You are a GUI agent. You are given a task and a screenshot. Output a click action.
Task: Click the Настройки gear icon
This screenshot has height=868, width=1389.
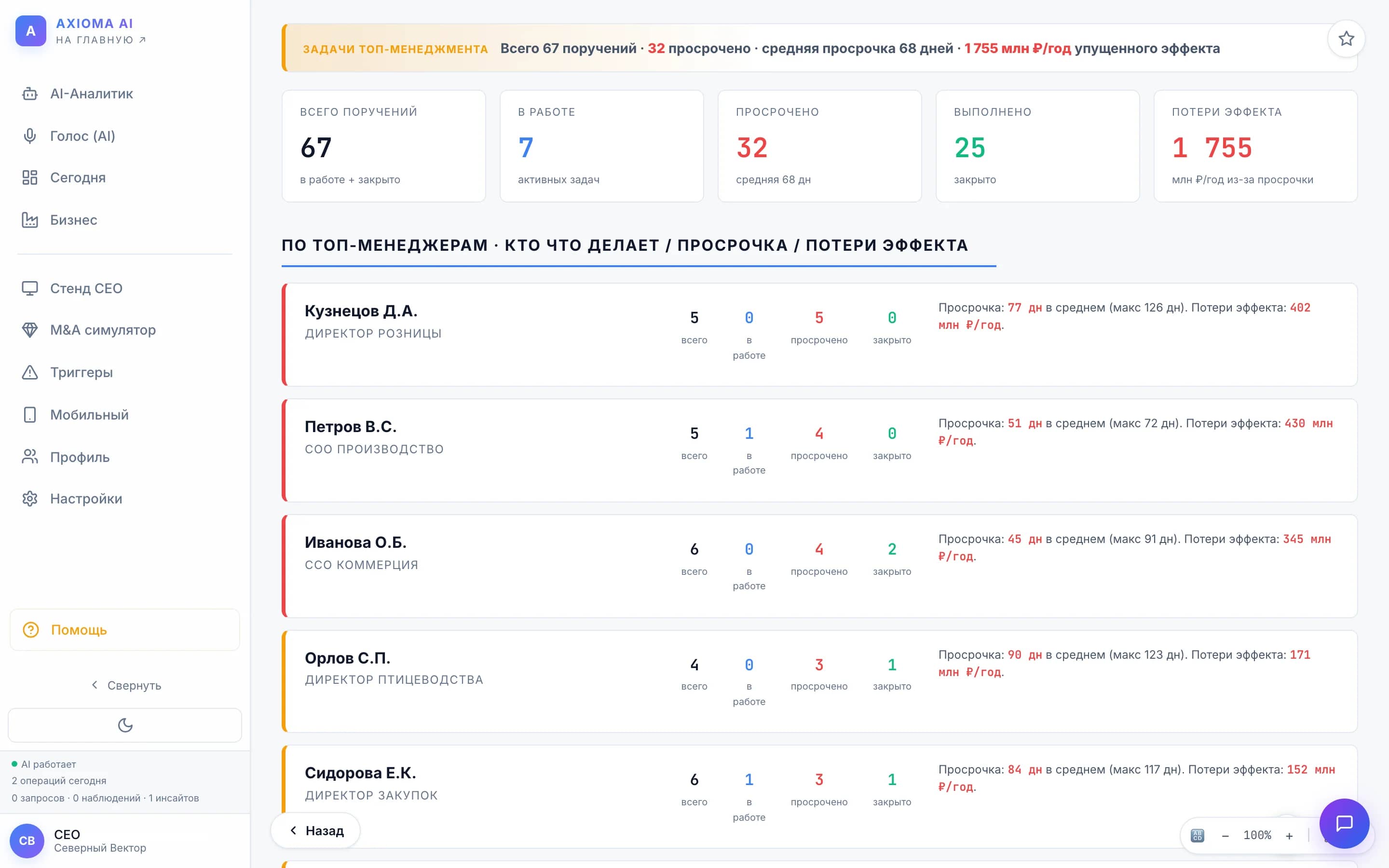[30, 499]
